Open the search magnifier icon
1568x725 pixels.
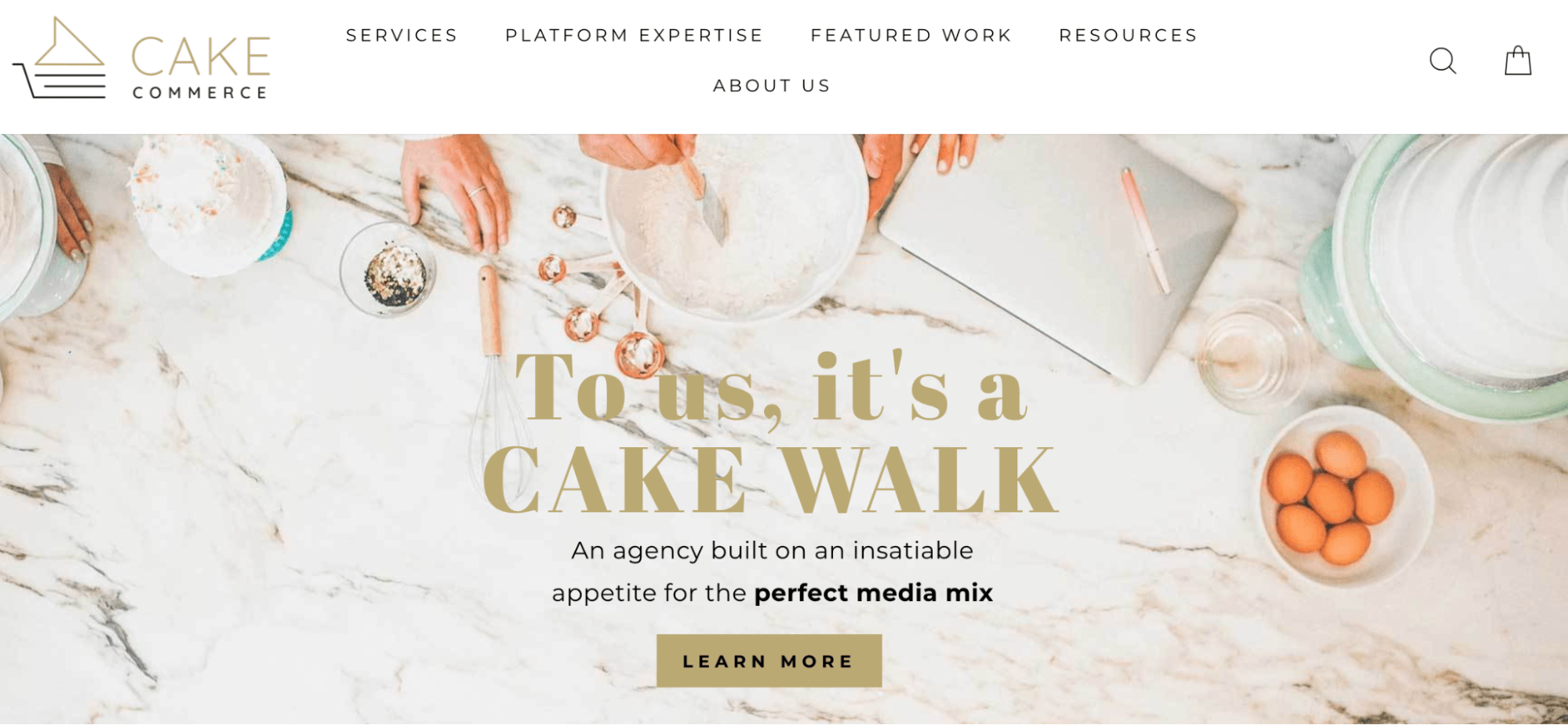pos(1442,60)
